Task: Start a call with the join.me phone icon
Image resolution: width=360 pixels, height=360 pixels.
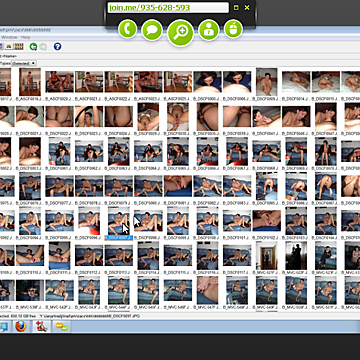Action: tap(127, 29)
